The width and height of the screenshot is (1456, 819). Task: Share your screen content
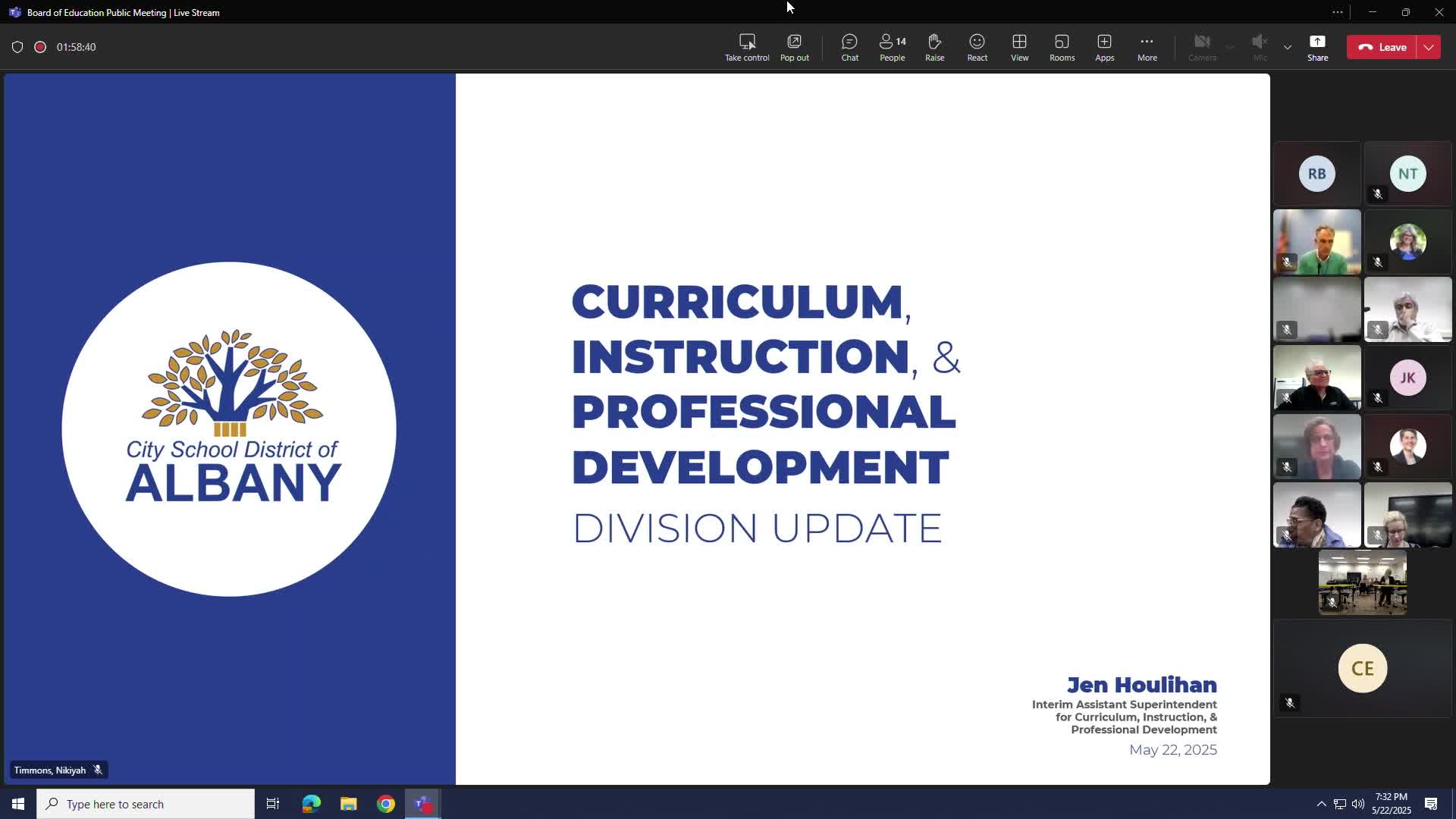1317,47
